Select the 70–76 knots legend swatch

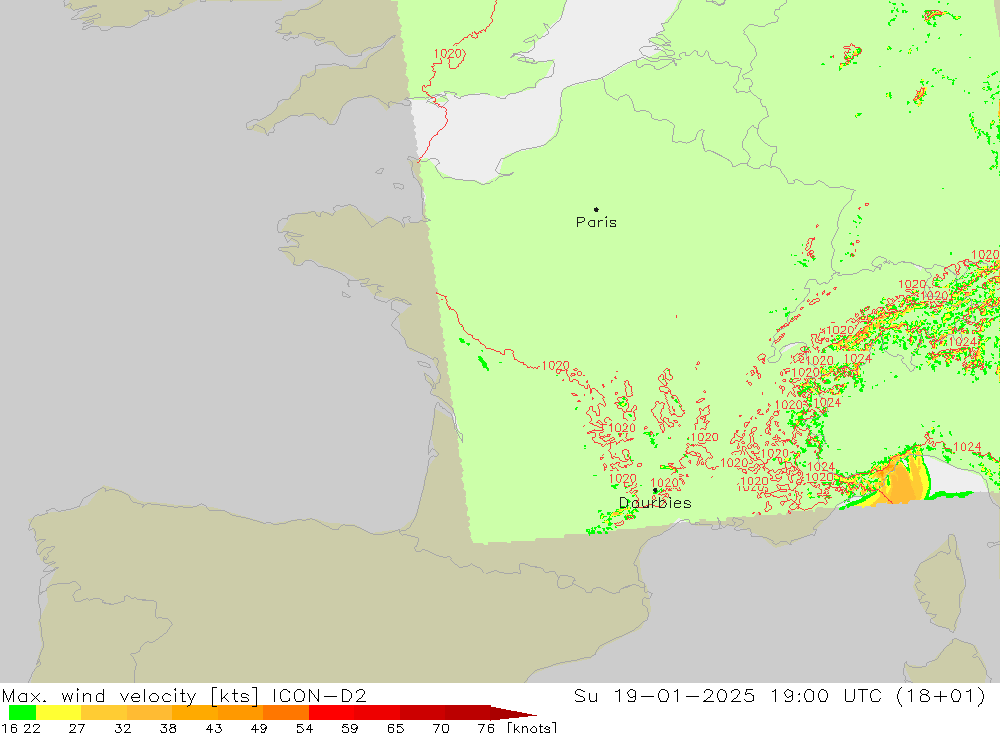467,713
